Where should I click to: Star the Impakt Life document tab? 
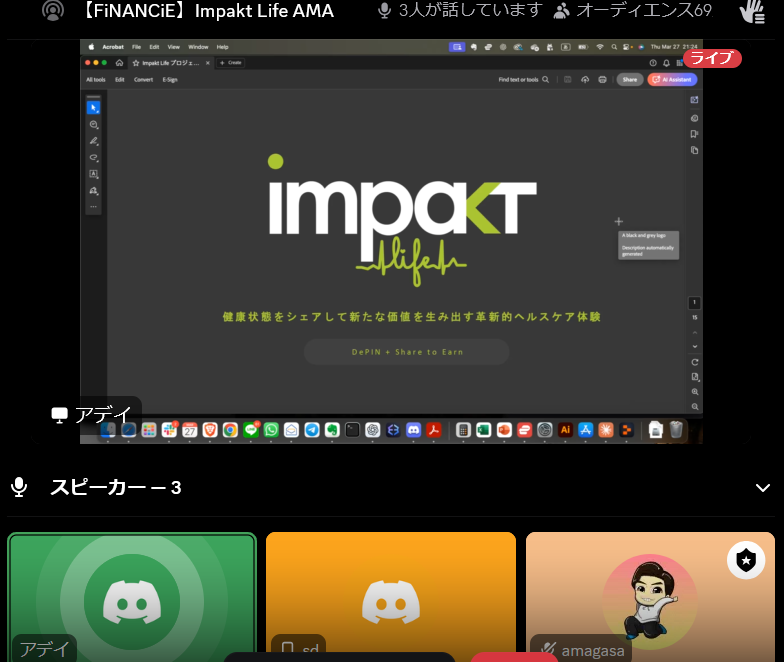136,63
